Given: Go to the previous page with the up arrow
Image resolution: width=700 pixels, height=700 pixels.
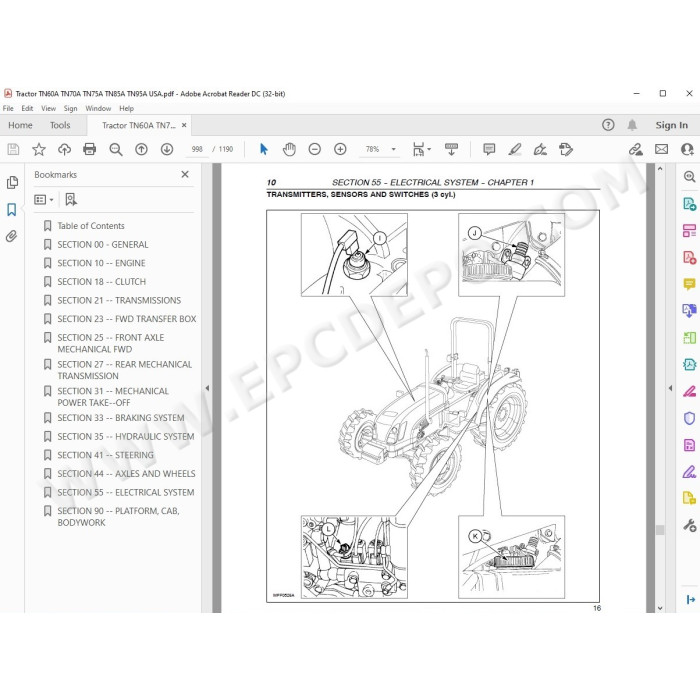Looking at the screenshot, I should [142, 149].
